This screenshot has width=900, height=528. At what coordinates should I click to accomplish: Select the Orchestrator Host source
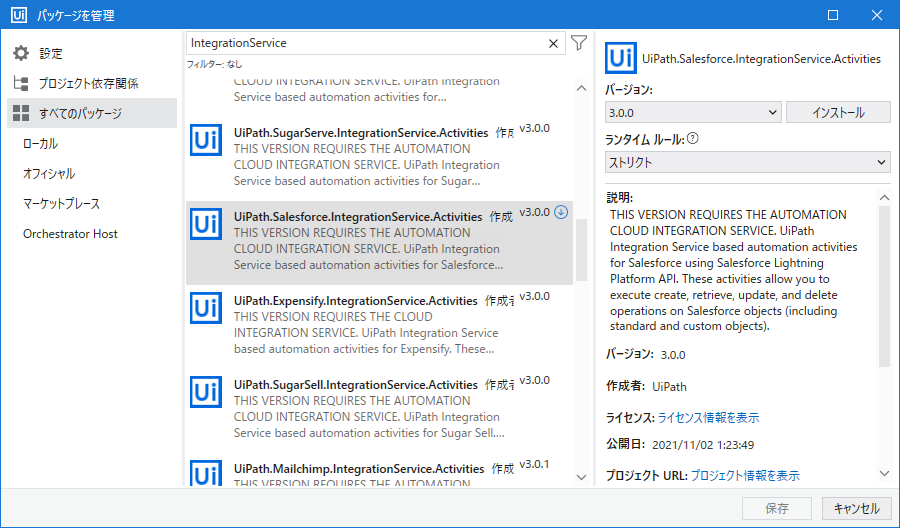click(x=70, y=234)
